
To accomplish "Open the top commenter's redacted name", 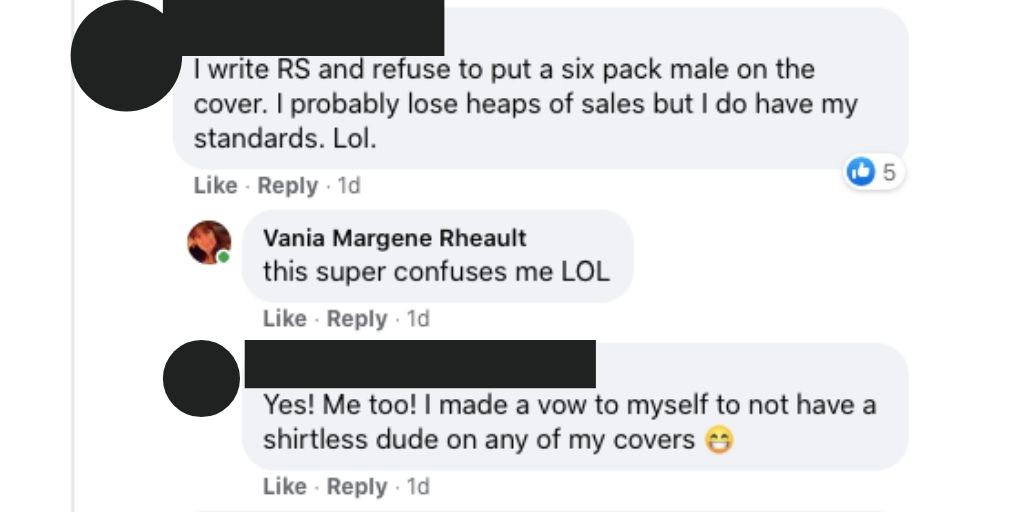I will pyautogui.click(x=303, y=30).
